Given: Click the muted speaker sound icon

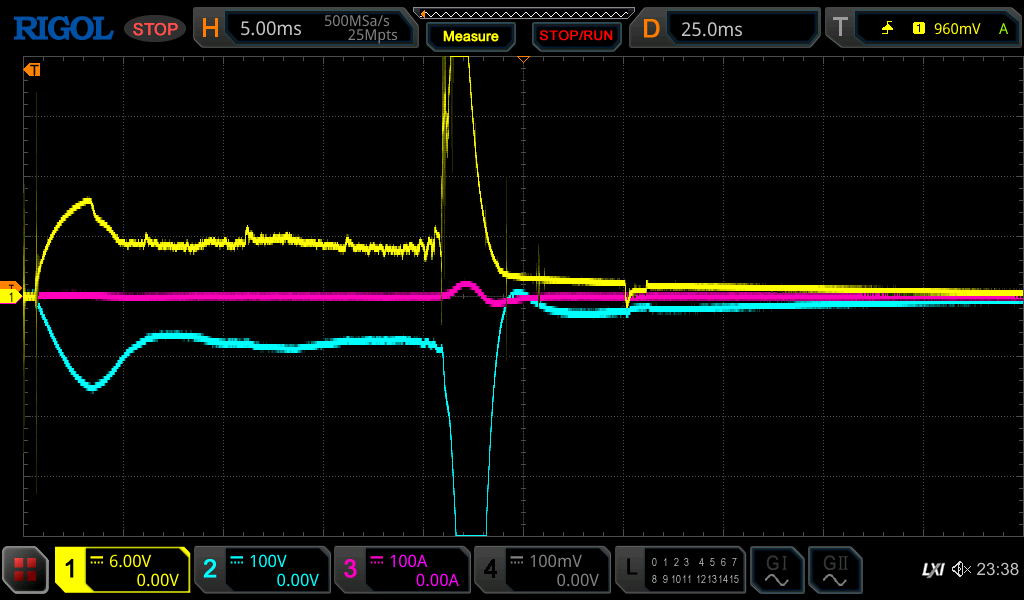Looking at the screenshot, I should (x=961, y=570).
